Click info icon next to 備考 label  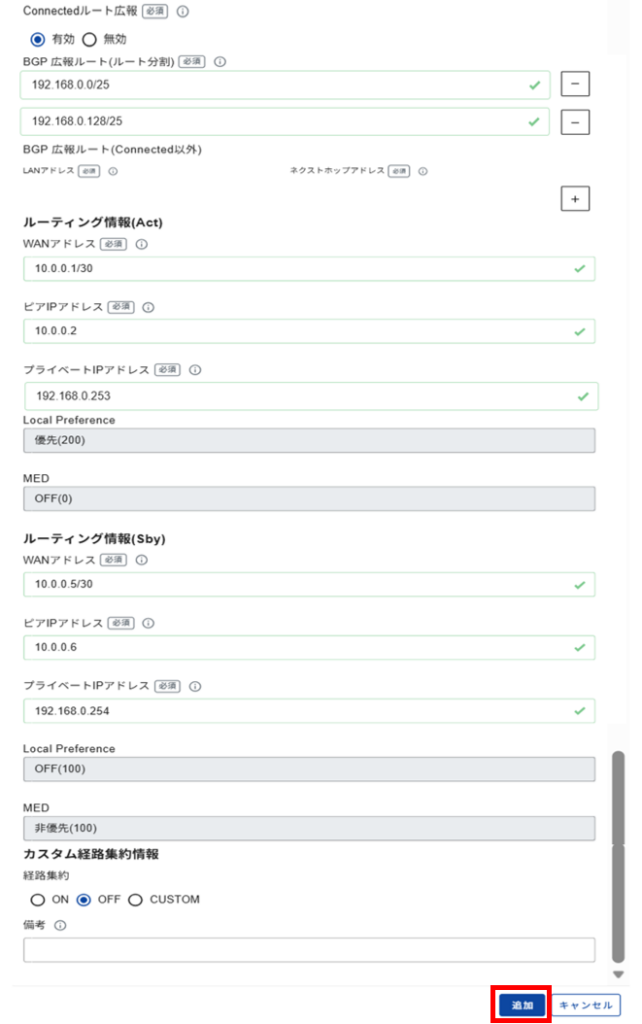60,925
